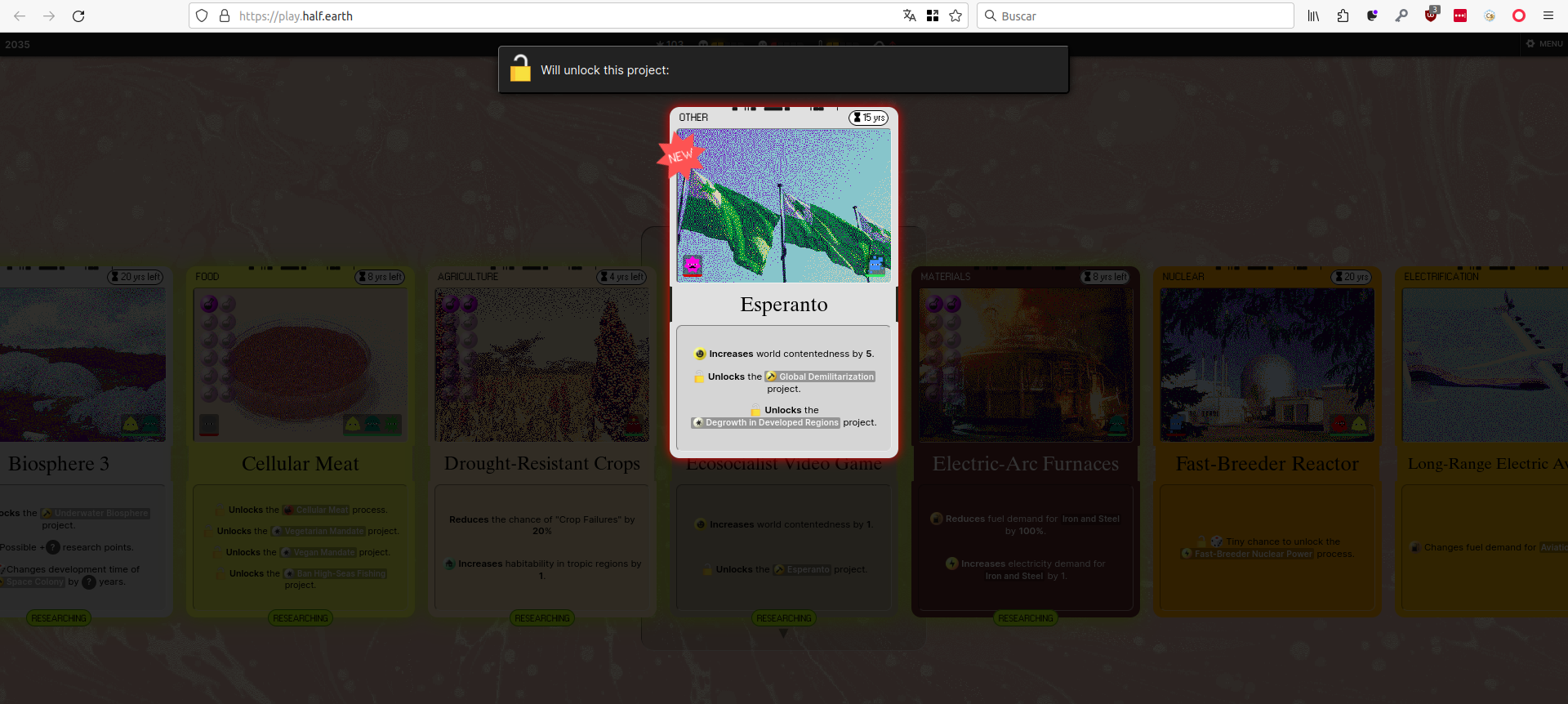The height and width of the screenshot is (704, 1568).
Task: Select the Fast-Breeder Reactor card title
Action: click(1267, 464)
